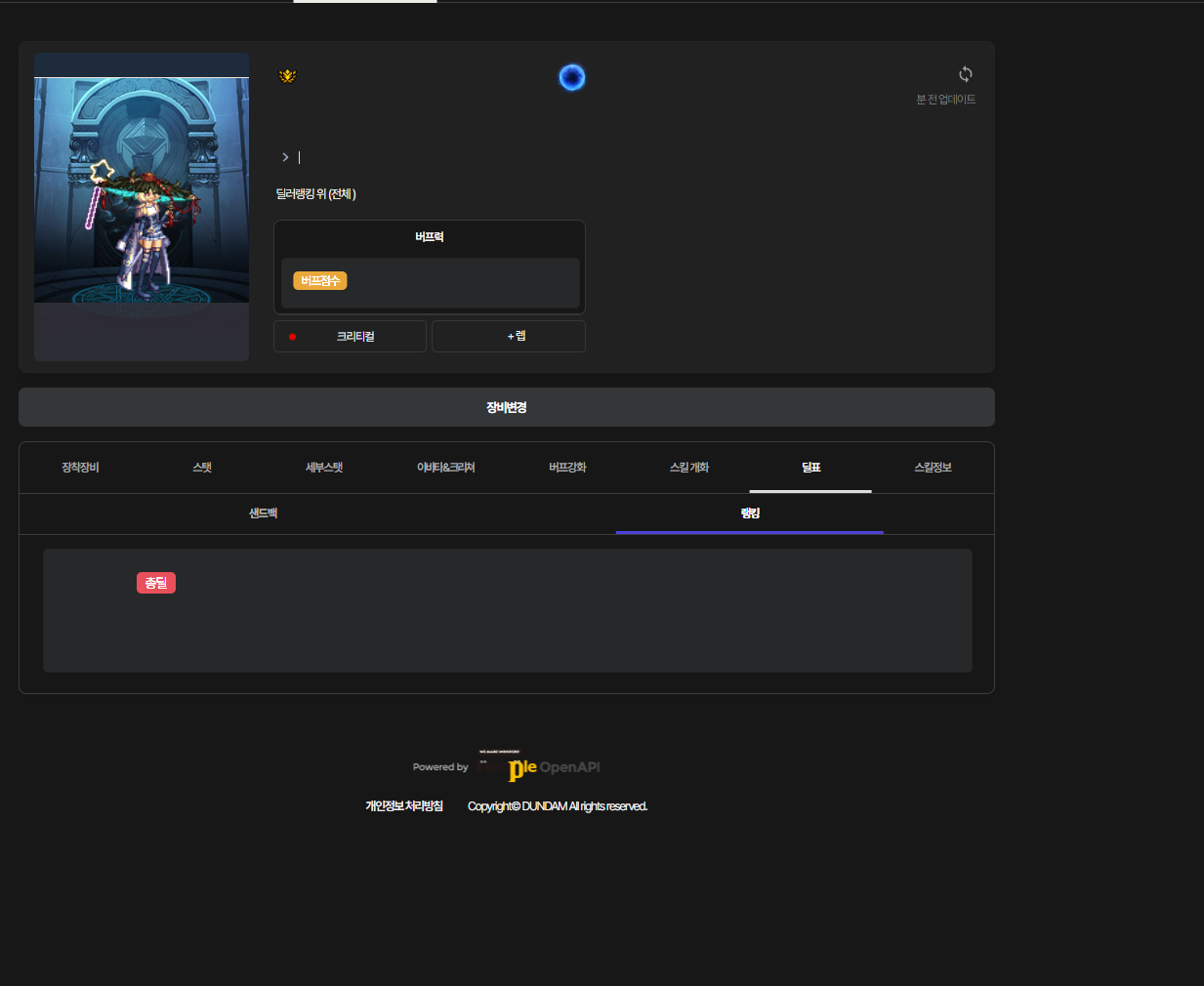Open the 장착장비 tab
This screenshot has width=1204, height=986.
pyautogui.click(x=80, y=468)
